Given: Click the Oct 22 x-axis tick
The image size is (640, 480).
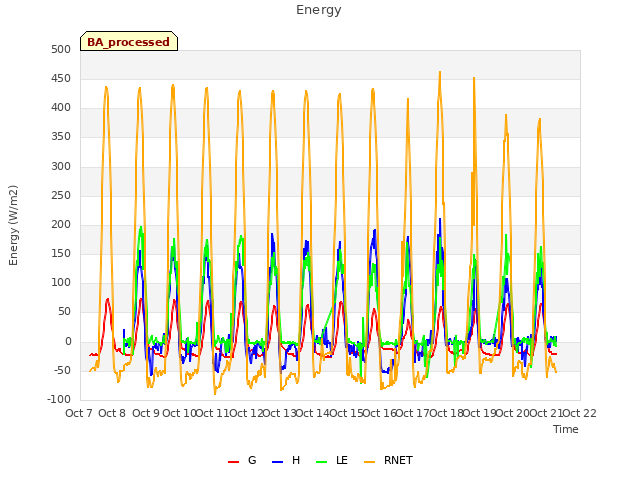Looking at the screenshot, I should pyautogui.click(x=579, y=413).
